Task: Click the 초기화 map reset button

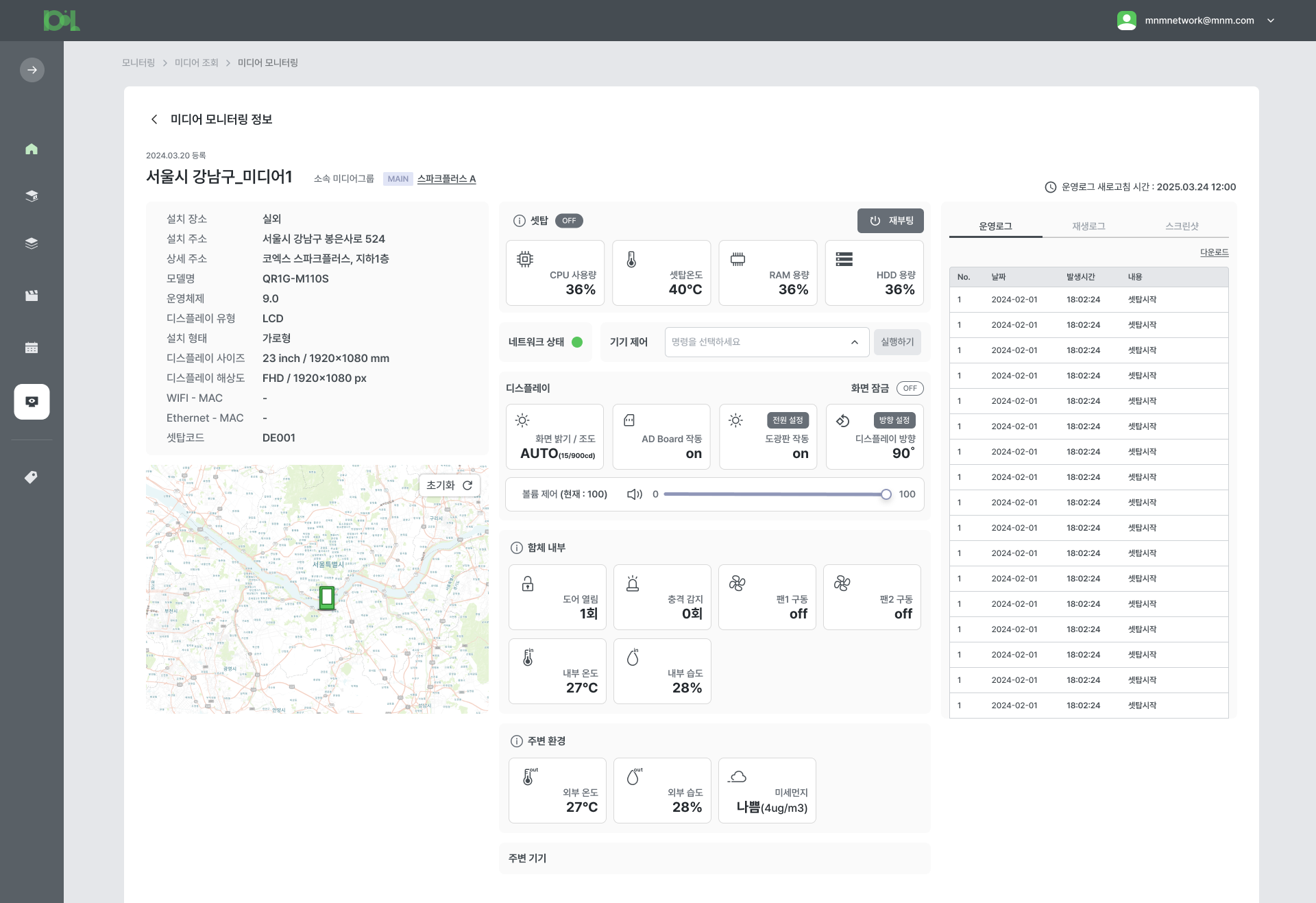Action: [449, 485]
